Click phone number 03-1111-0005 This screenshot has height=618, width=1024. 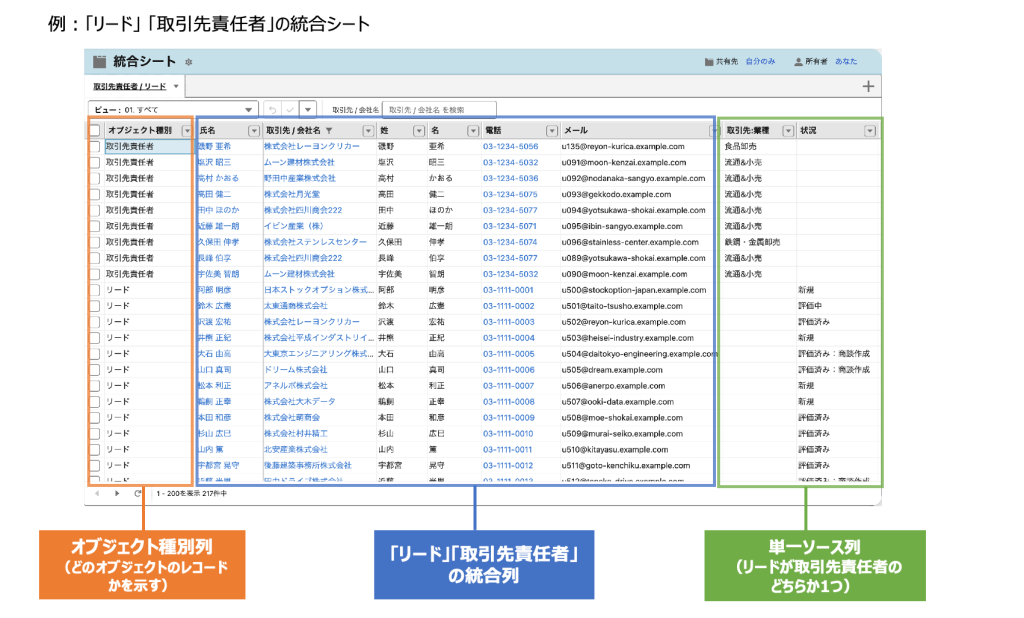(508, 353)
